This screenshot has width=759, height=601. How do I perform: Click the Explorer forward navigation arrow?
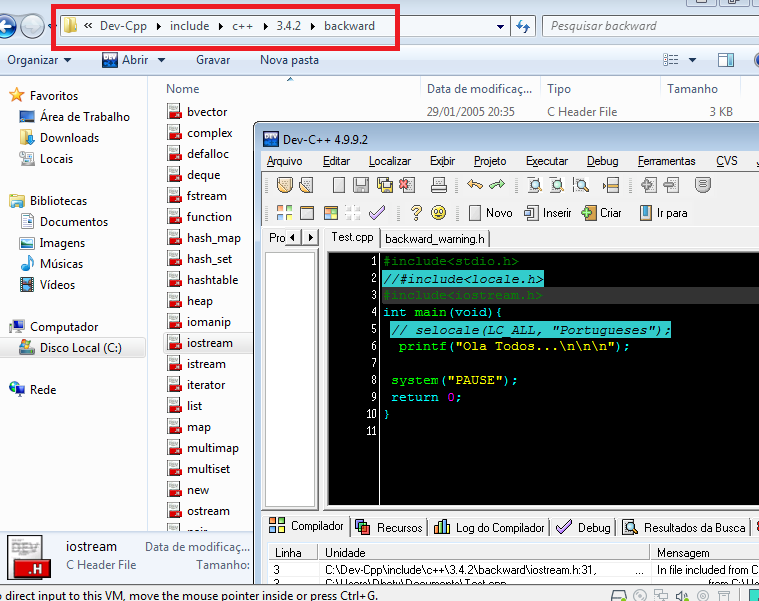[32, 26]
